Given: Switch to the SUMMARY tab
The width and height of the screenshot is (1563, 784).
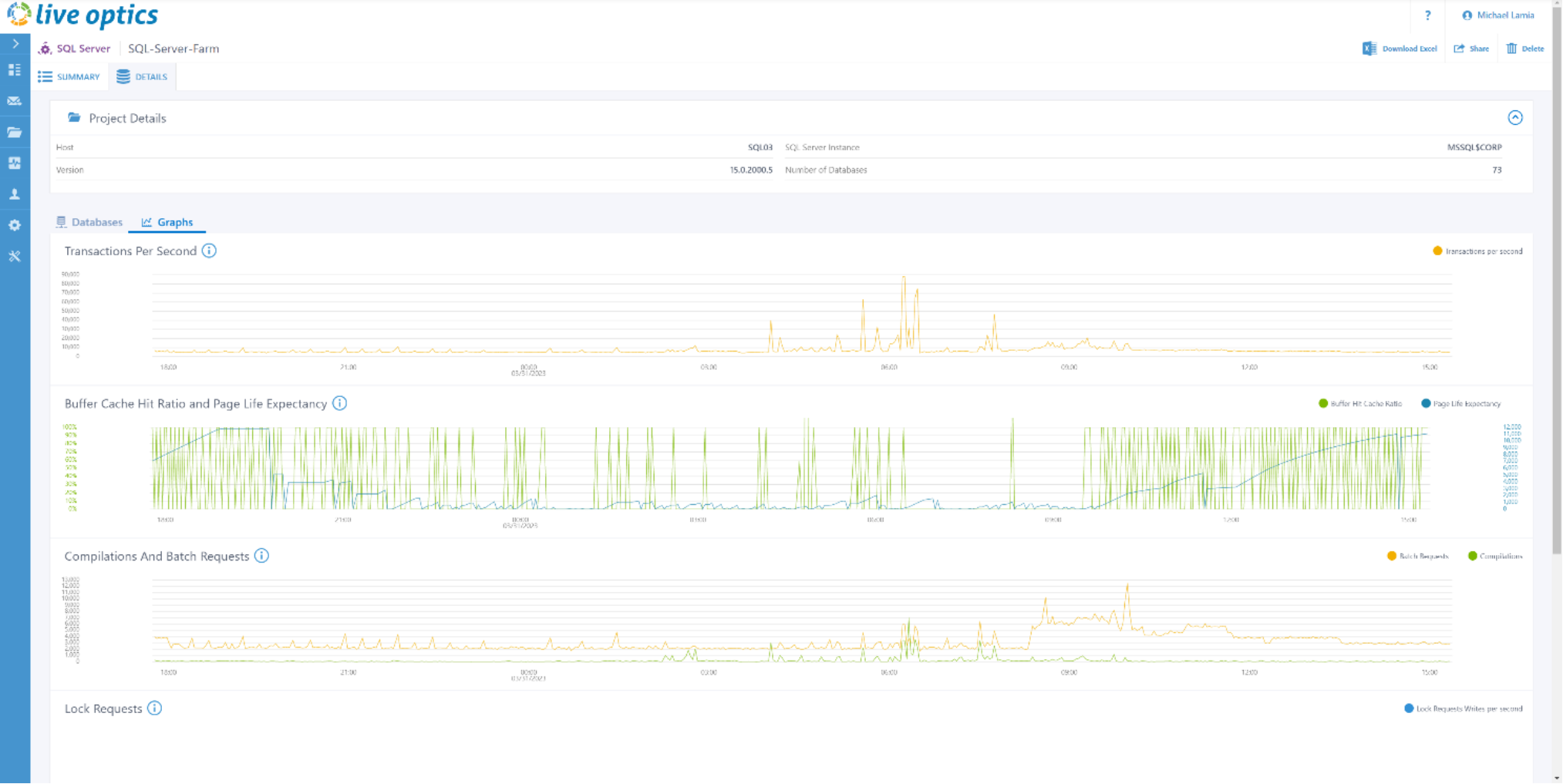Looking at the screenshot, I should (x=69, y=77).
